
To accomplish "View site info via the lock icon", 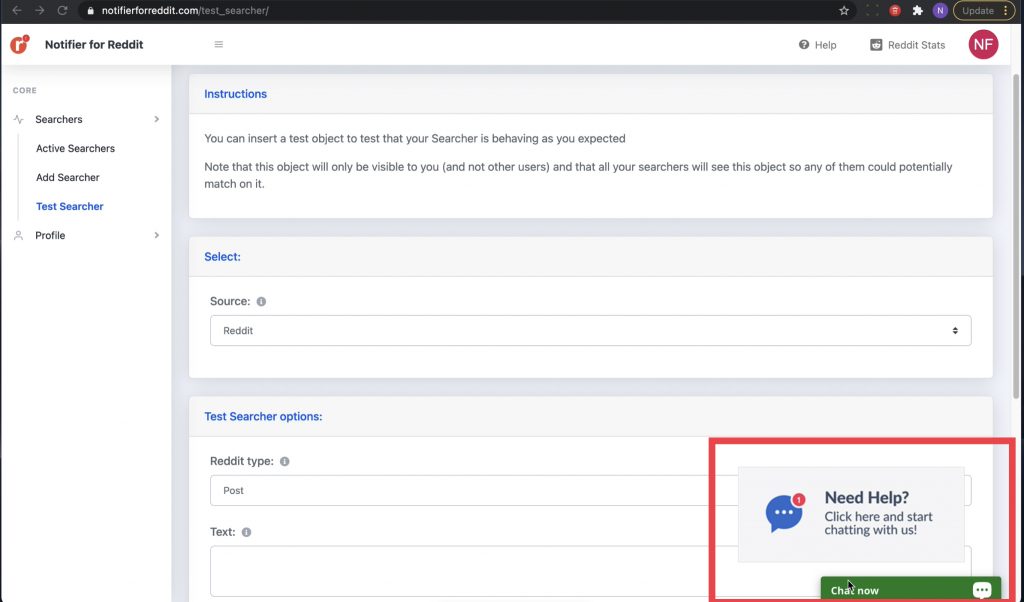I will 90,10.
